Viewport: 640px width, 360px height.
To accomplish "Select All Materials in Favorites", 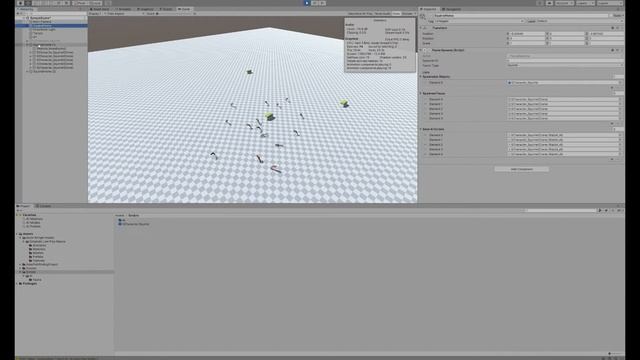I will [35, 219].
